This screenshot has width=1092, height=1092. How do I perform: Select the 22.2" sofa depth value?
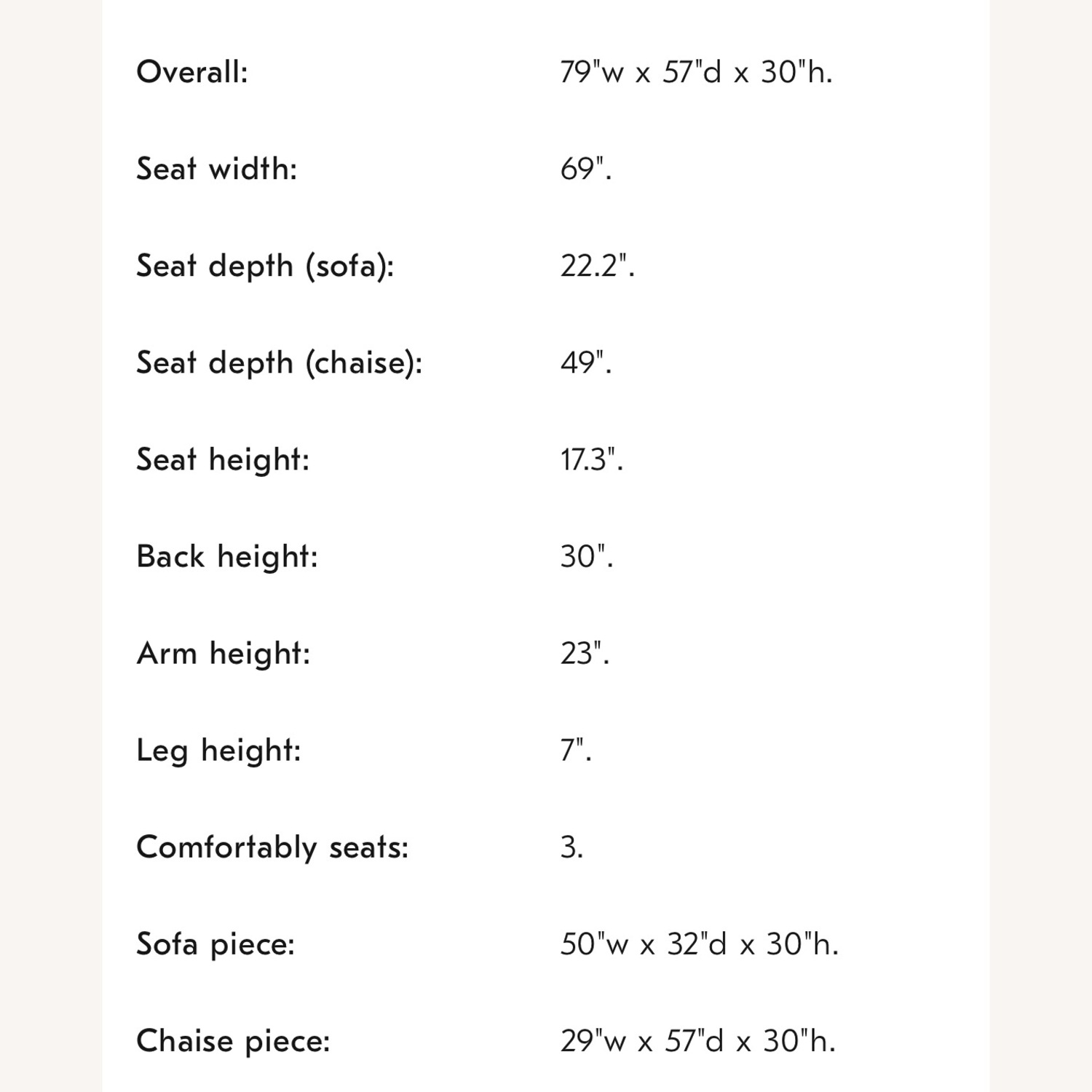598,266
